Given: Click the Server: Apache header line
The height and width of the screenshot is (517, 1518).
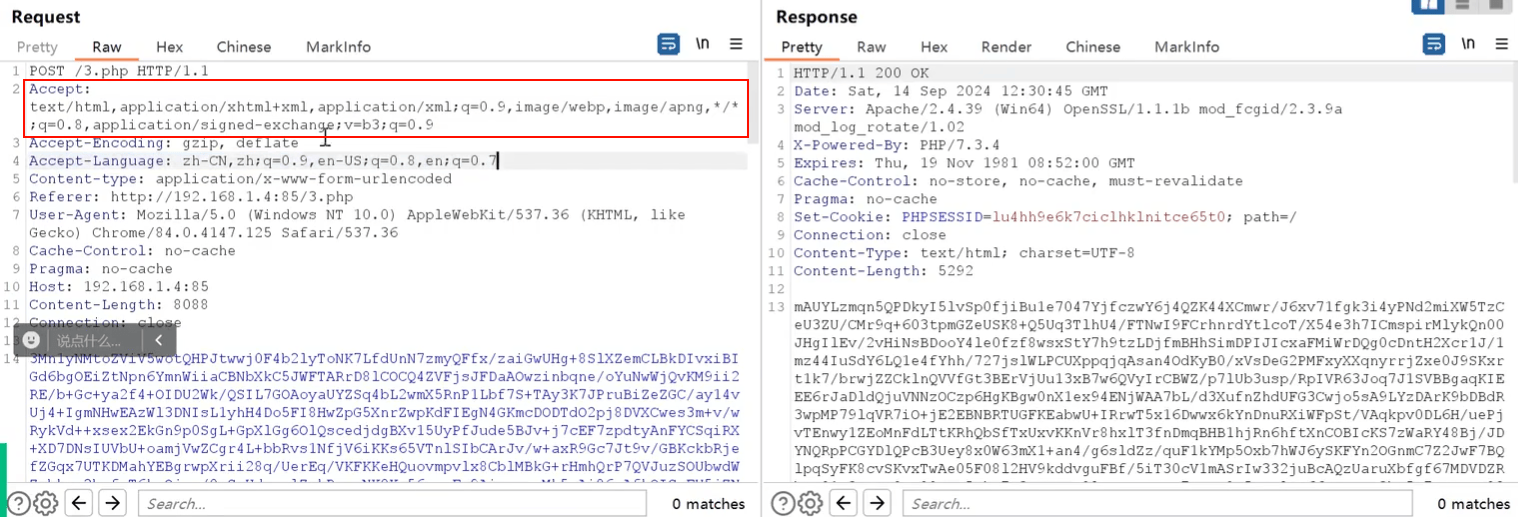Looking at the screenshot, I should click(x=1068, y=117).
